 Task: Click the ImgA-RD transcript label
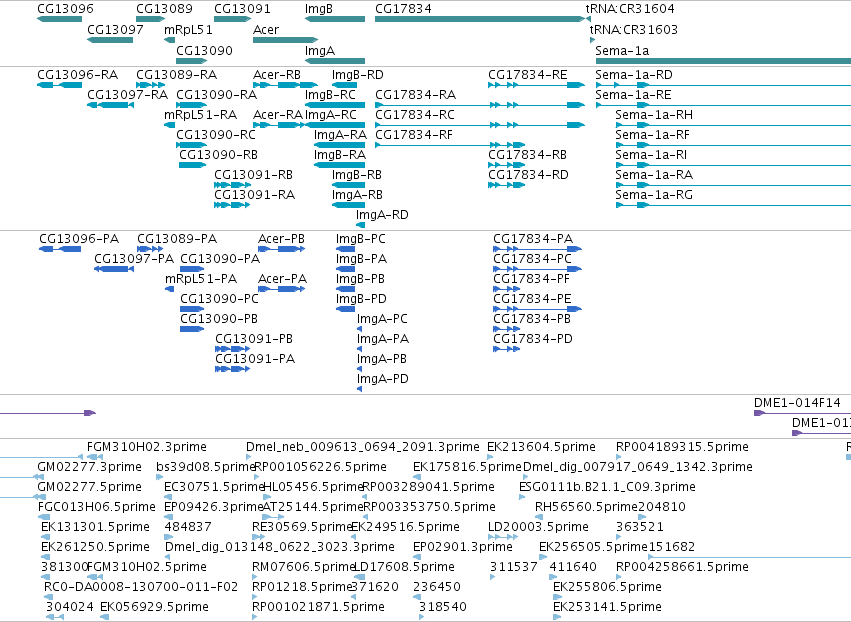382,214
